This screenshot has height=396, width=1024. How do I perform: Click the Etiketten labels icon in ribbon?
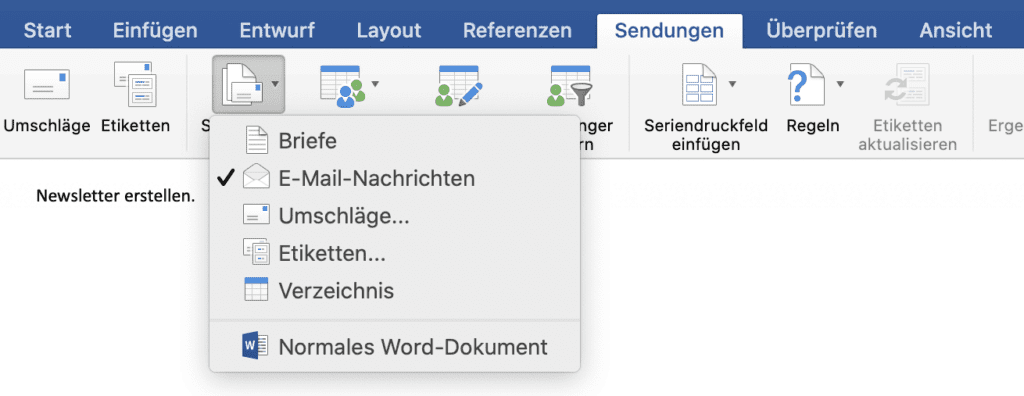tap(135, 84)
